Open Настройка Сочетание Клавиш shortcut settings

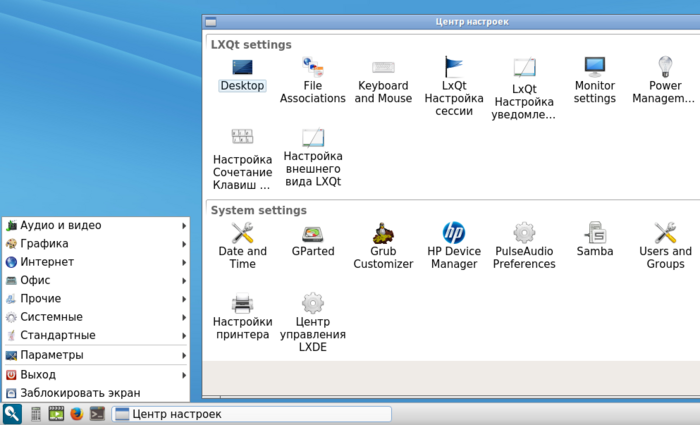(242, 159)
